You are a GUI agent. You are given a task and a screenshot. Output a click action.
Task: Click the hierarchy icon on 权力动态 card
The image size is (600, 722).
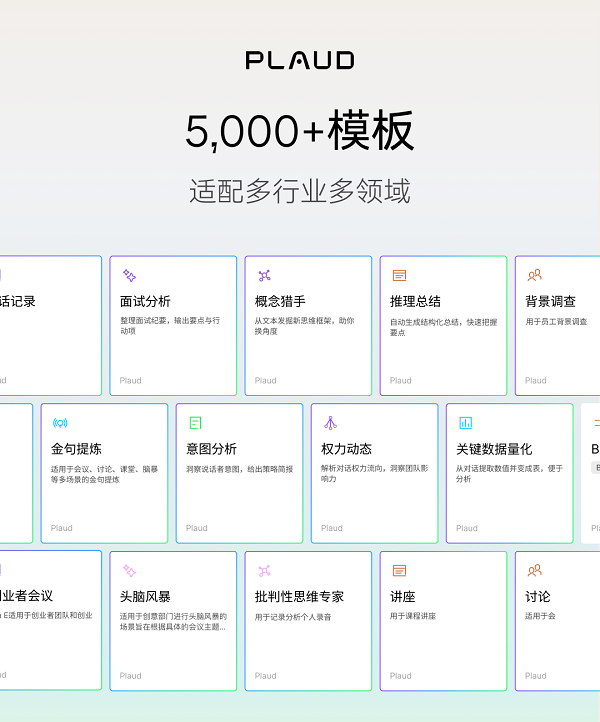click(330, 423)
